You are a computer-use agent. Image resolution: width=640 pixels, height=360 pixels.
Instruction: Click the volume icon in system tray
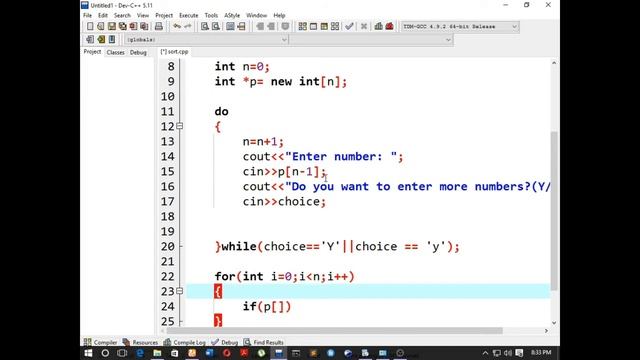pos(508,353)
